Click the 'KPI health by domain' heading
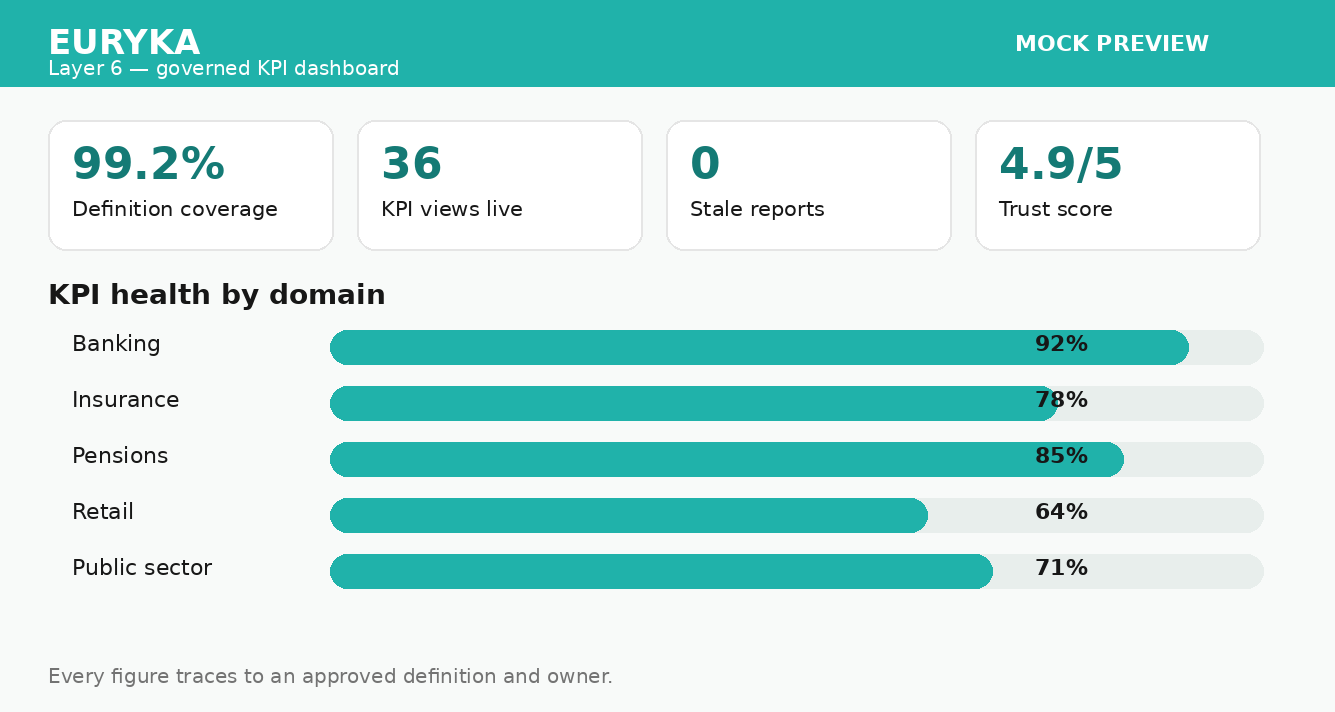 (x=217, y=295)
